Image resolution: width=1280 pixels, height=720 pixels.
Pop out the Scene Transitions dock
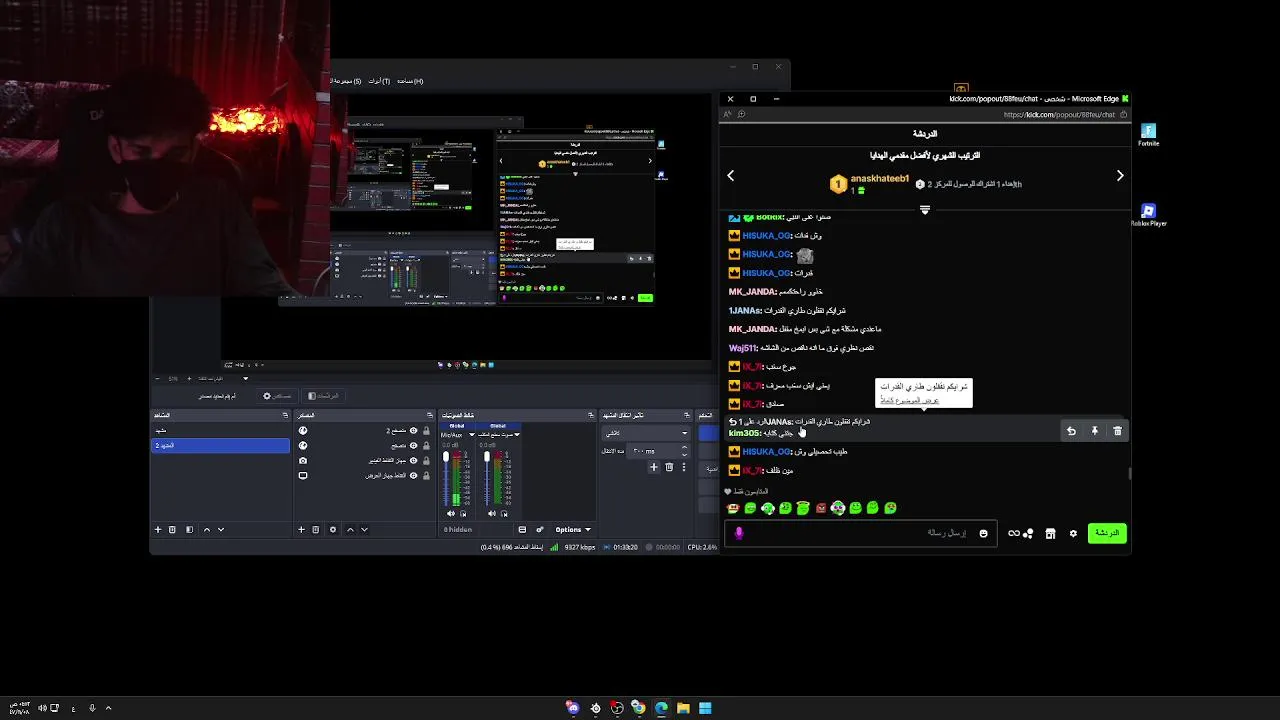[x=687, y=415]
